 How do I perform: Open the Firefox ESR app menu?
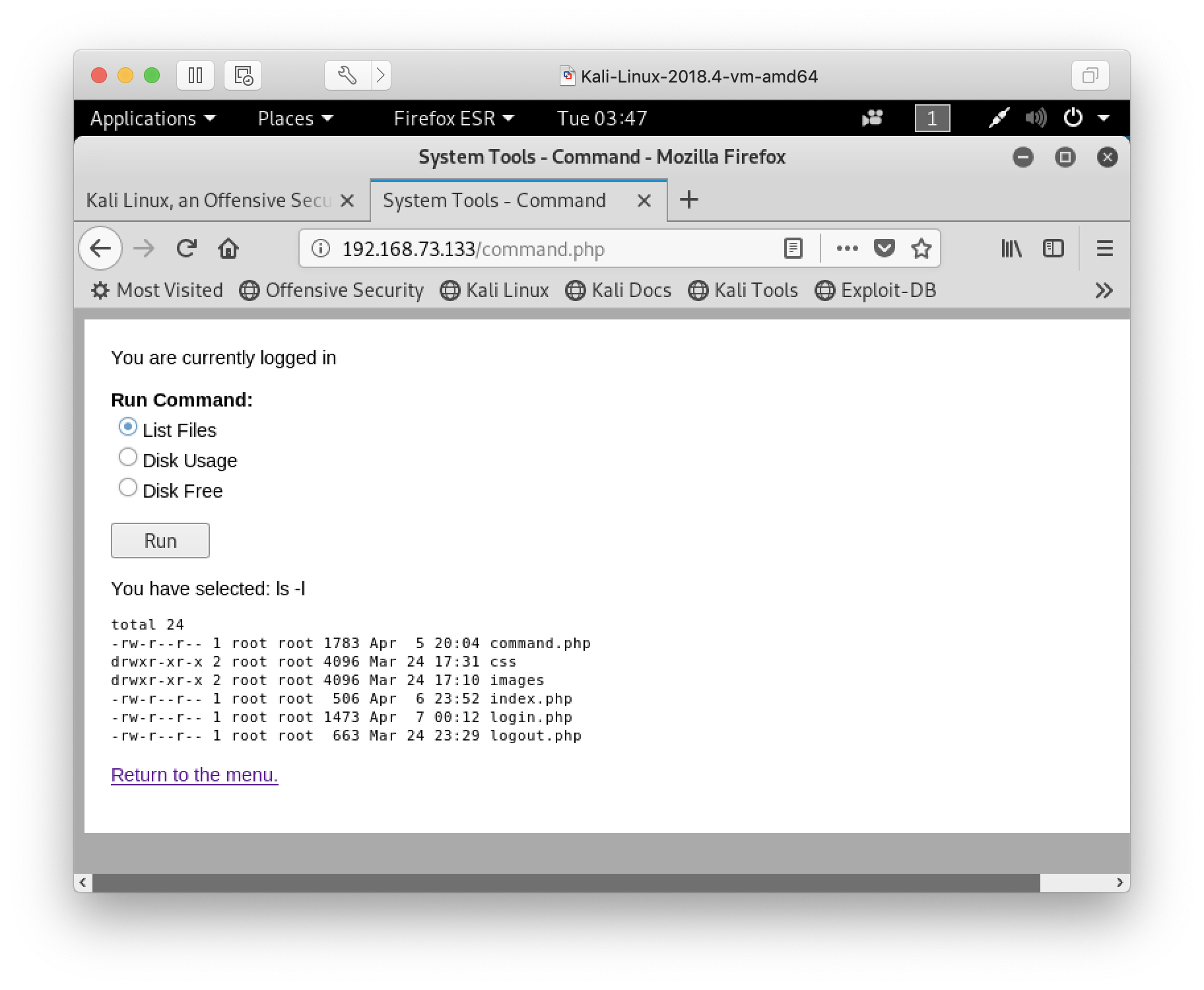point(453,118)
